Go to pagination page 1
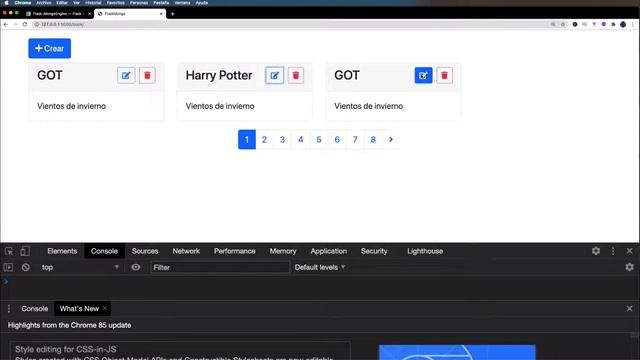 (x=247, y=140)
